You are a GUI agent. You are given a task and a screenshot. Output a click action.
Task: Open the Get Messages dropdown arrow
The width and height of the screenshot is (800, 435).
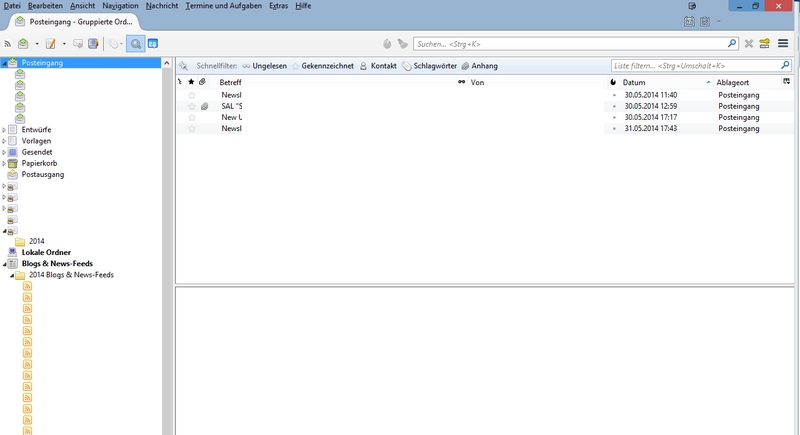pyautogui.click(x=37, y=44)
